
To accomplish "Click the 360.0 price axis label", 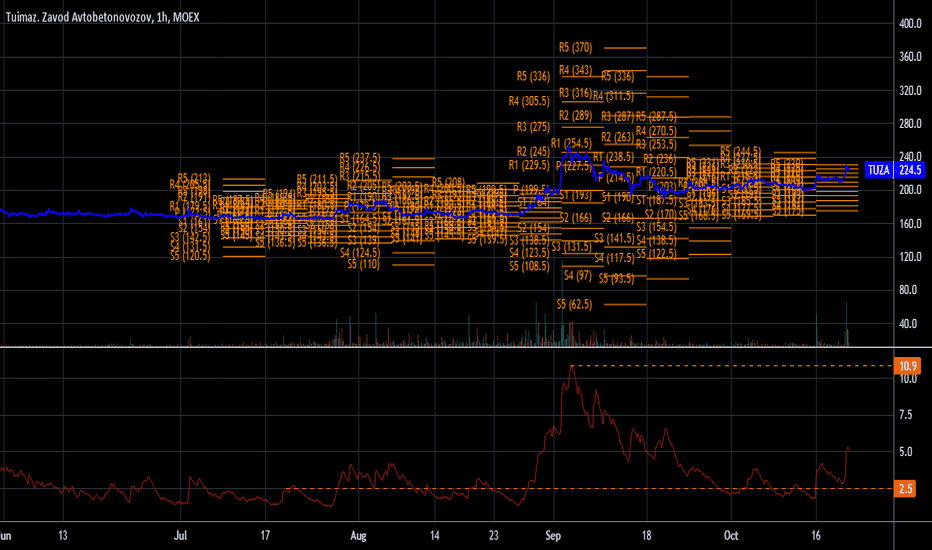I will [x=910, y=57].
